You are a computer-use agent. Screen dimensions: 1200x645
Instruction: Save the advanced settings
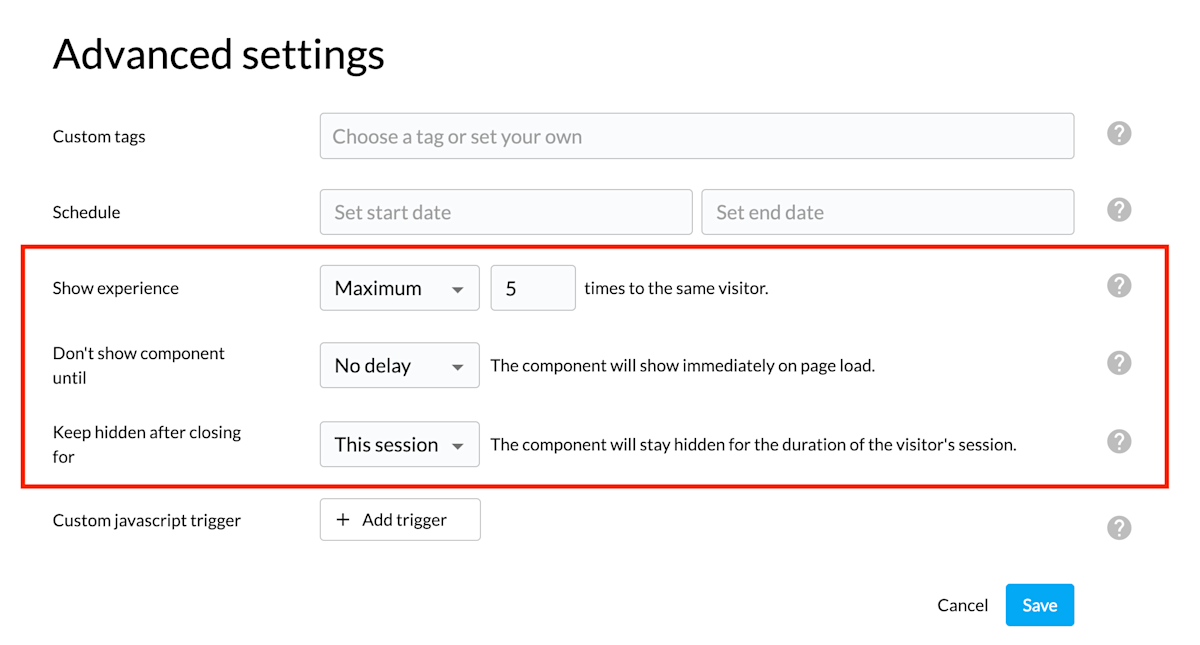1040,605
